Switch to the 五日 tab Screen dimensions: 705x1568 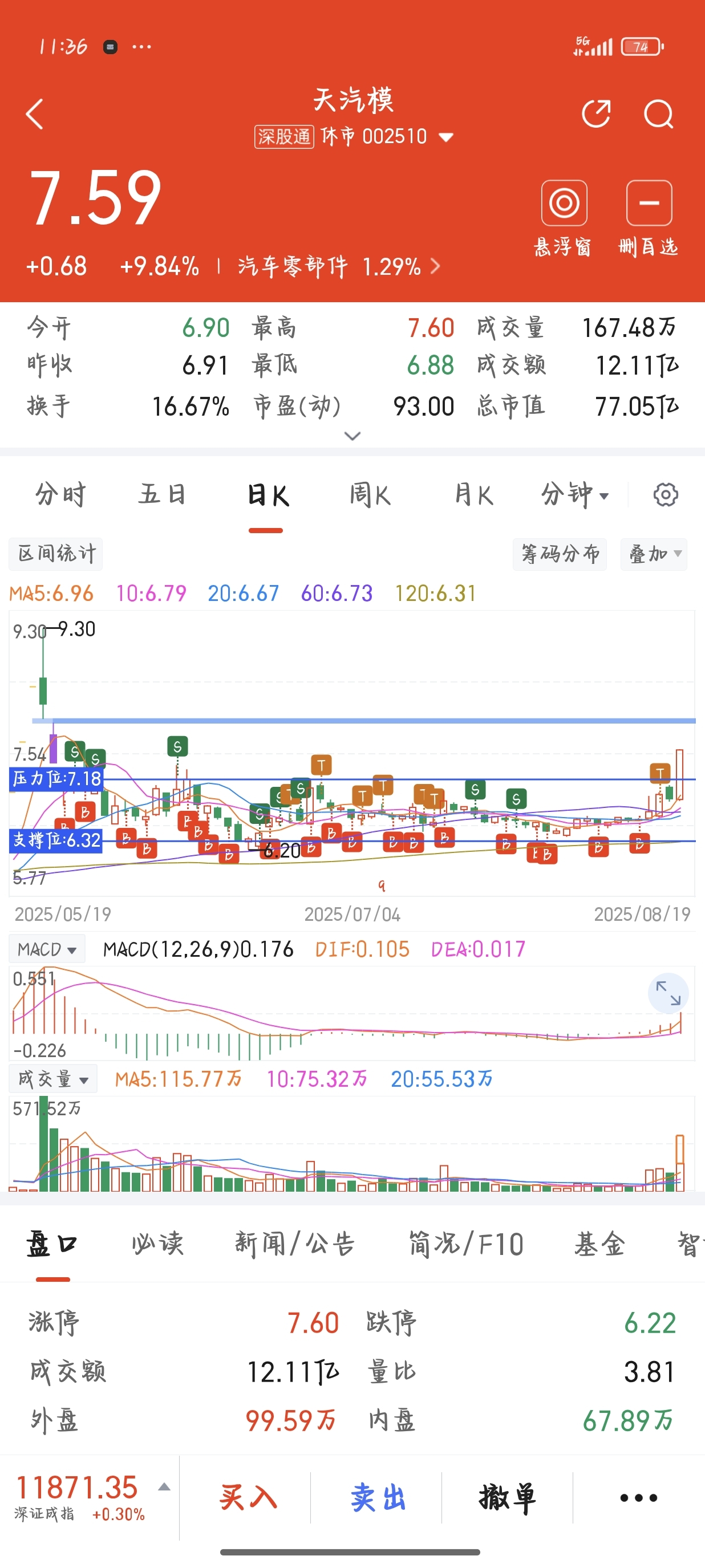click(162, 494)
